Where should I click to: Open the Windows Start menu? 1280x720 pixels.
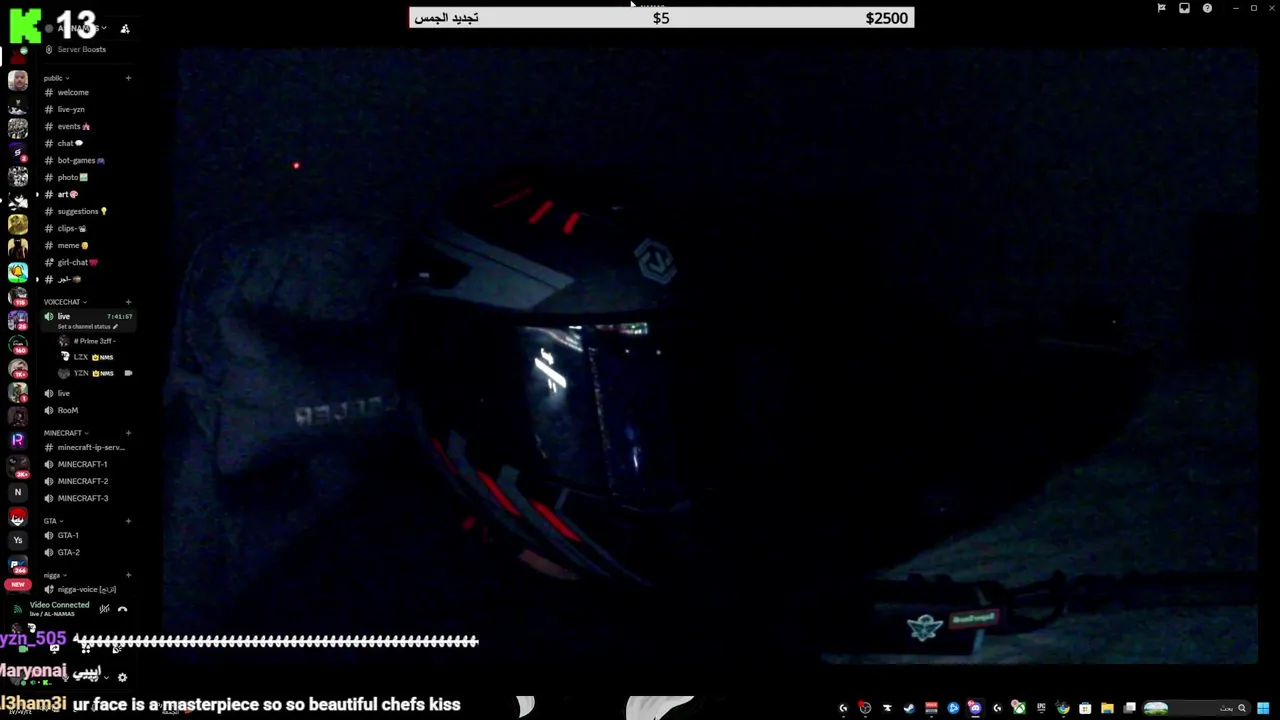(x=1263, y=708)
